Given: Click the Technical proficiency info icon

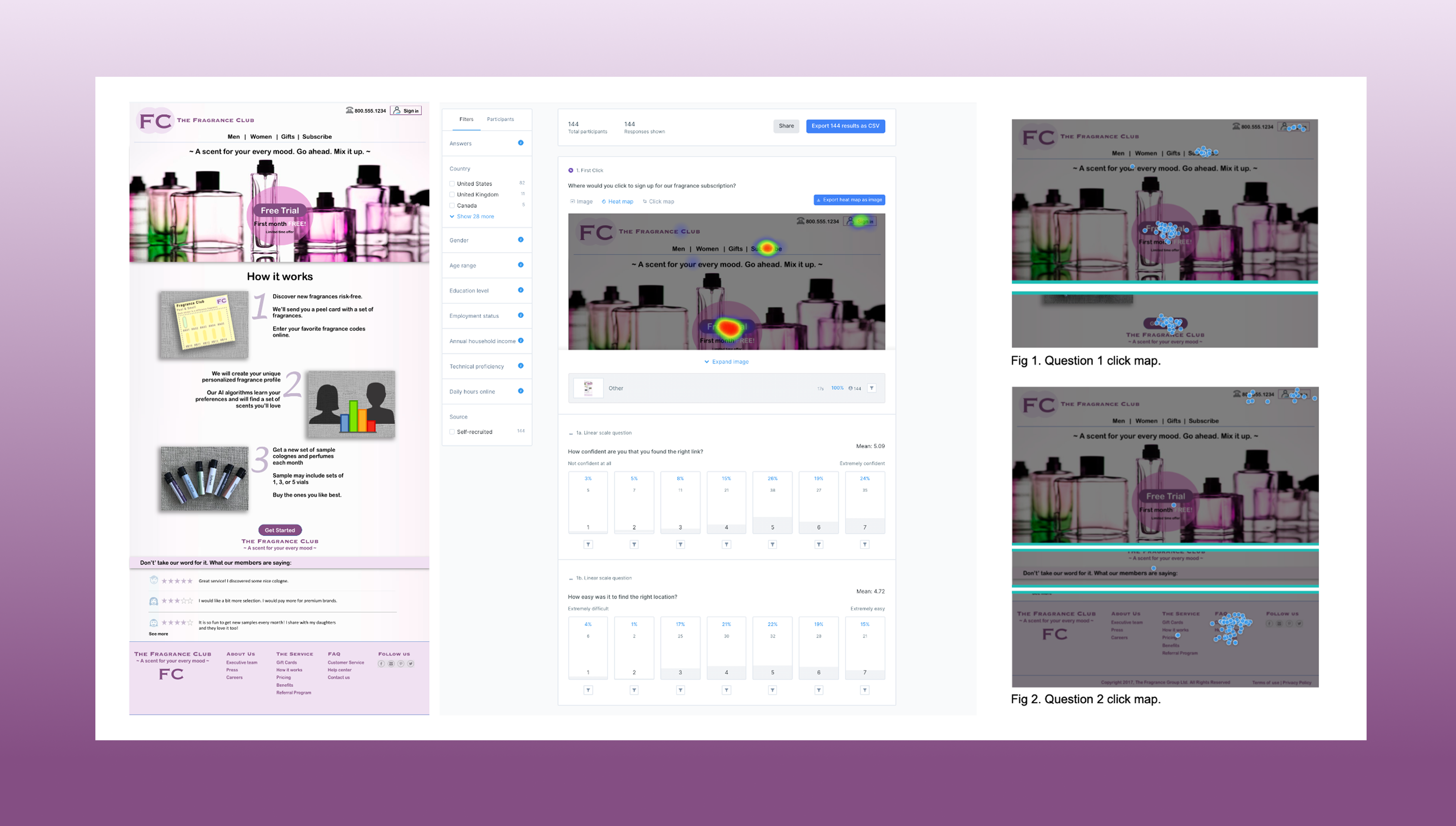Looking at the screenshot, I should [x=520, y=366].
